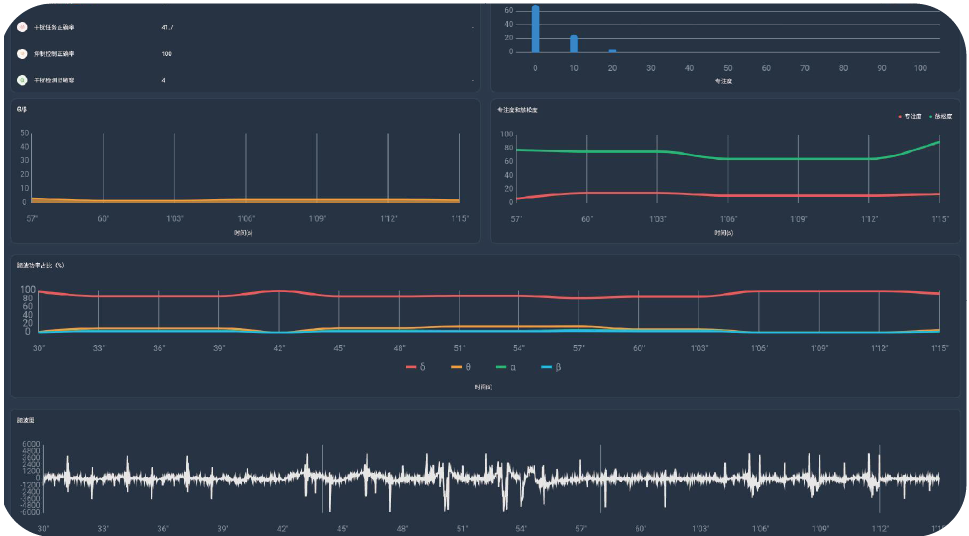969x536 pixels.
Task: Toggle the 放松度 series label in the legend
Action: click(942, 117)
